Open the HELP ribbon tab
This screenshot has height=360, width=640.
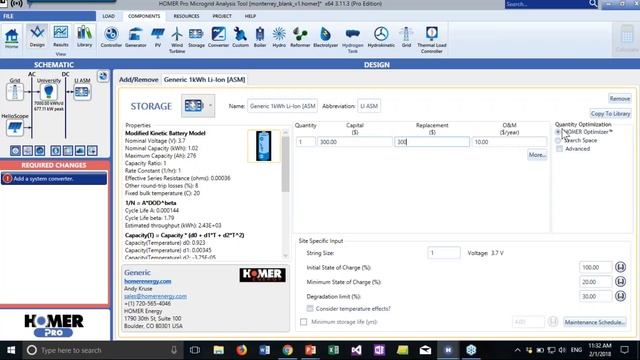(x=250, y=16)
